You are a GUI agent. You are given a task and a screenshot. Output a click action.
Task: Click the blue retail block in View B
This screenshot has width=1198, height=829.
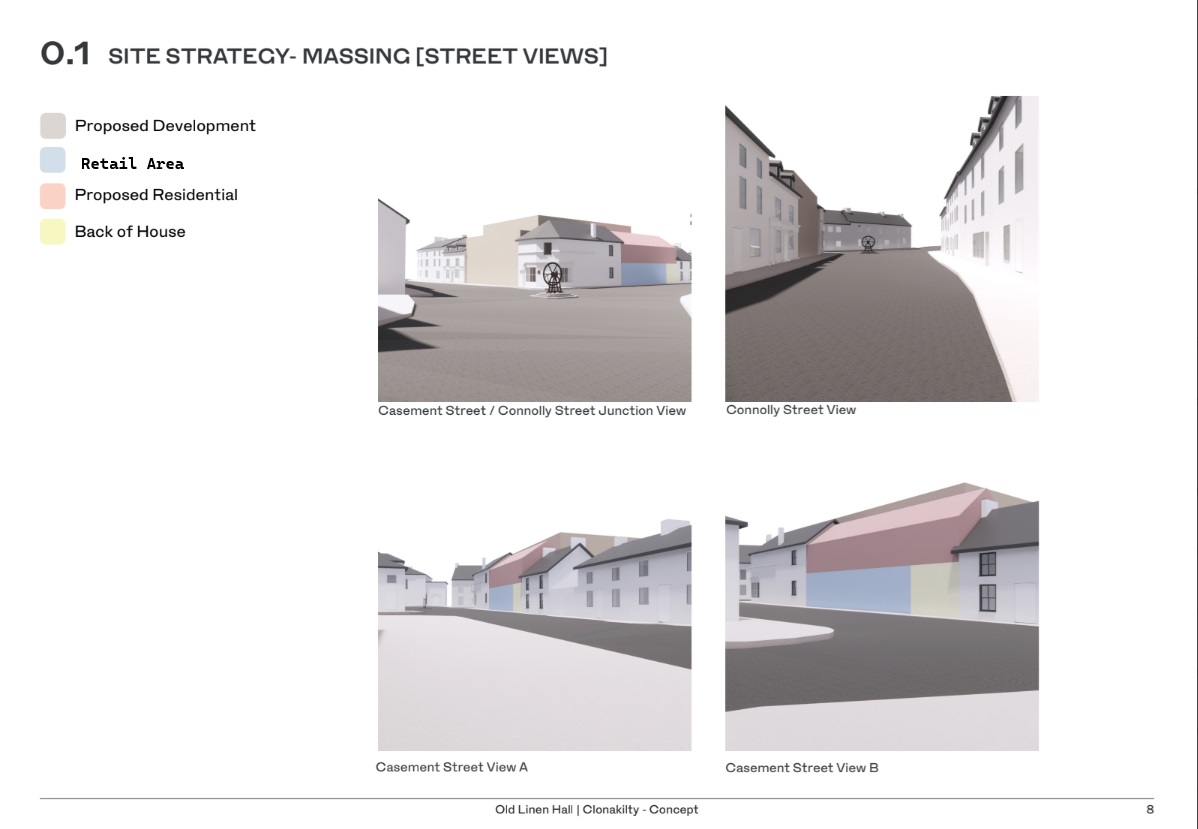857,590
